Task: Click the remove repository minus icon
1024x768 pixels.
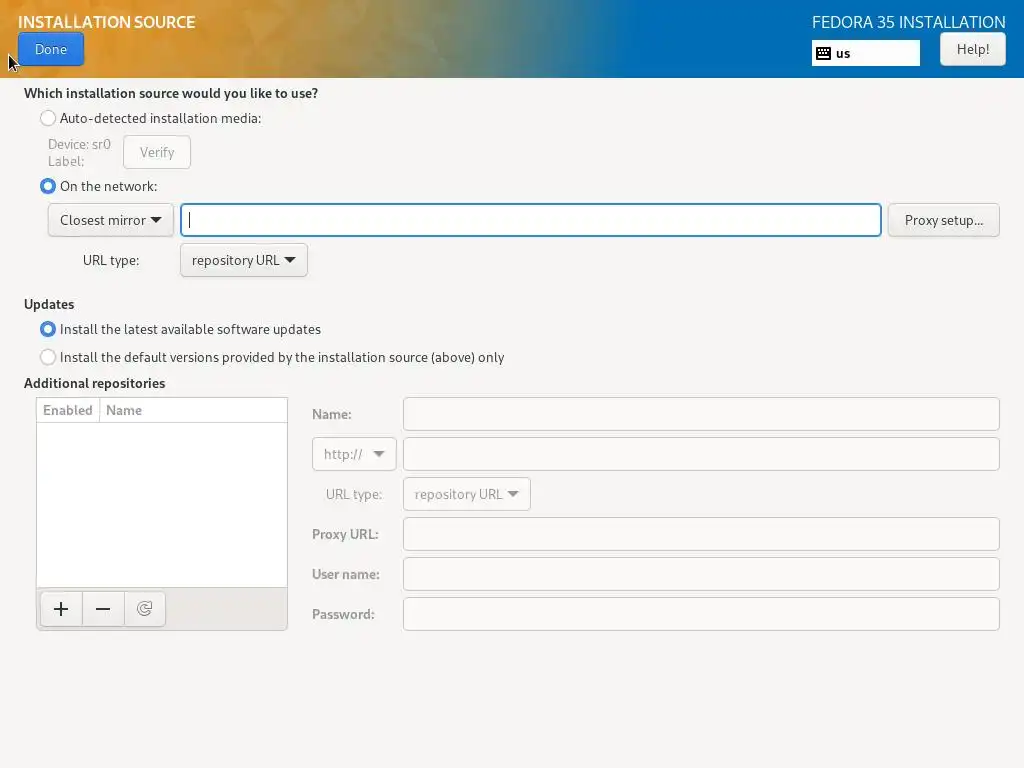Action: [103, 609]
